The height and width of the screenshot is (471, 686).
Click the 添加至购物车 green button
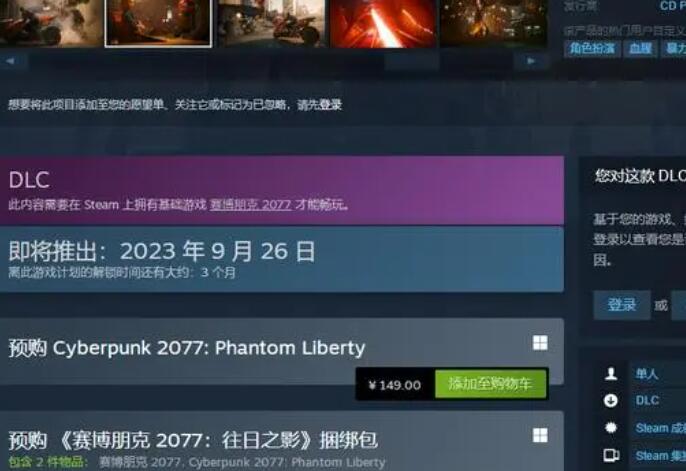490,384
